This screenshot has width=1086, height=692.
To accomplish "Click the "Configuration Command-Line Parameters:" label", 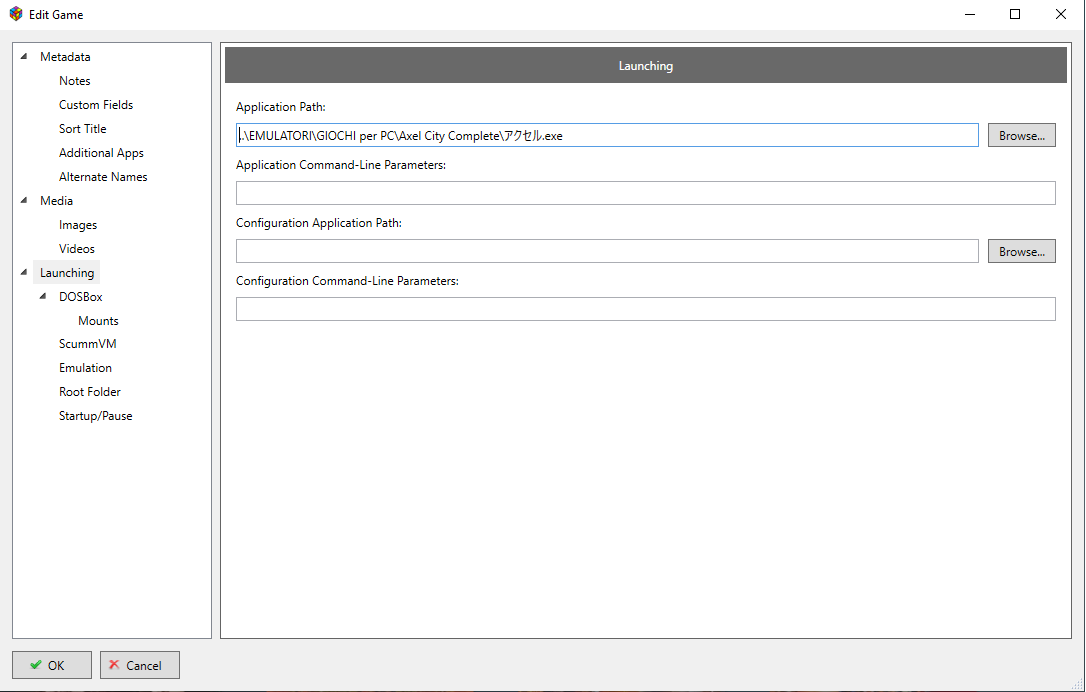I will click(347, 281).
